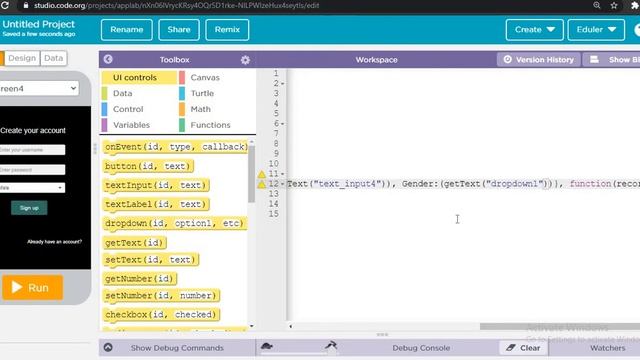
Task: Zoom page using magnifier icon in address bar
Action: point(597,5)
